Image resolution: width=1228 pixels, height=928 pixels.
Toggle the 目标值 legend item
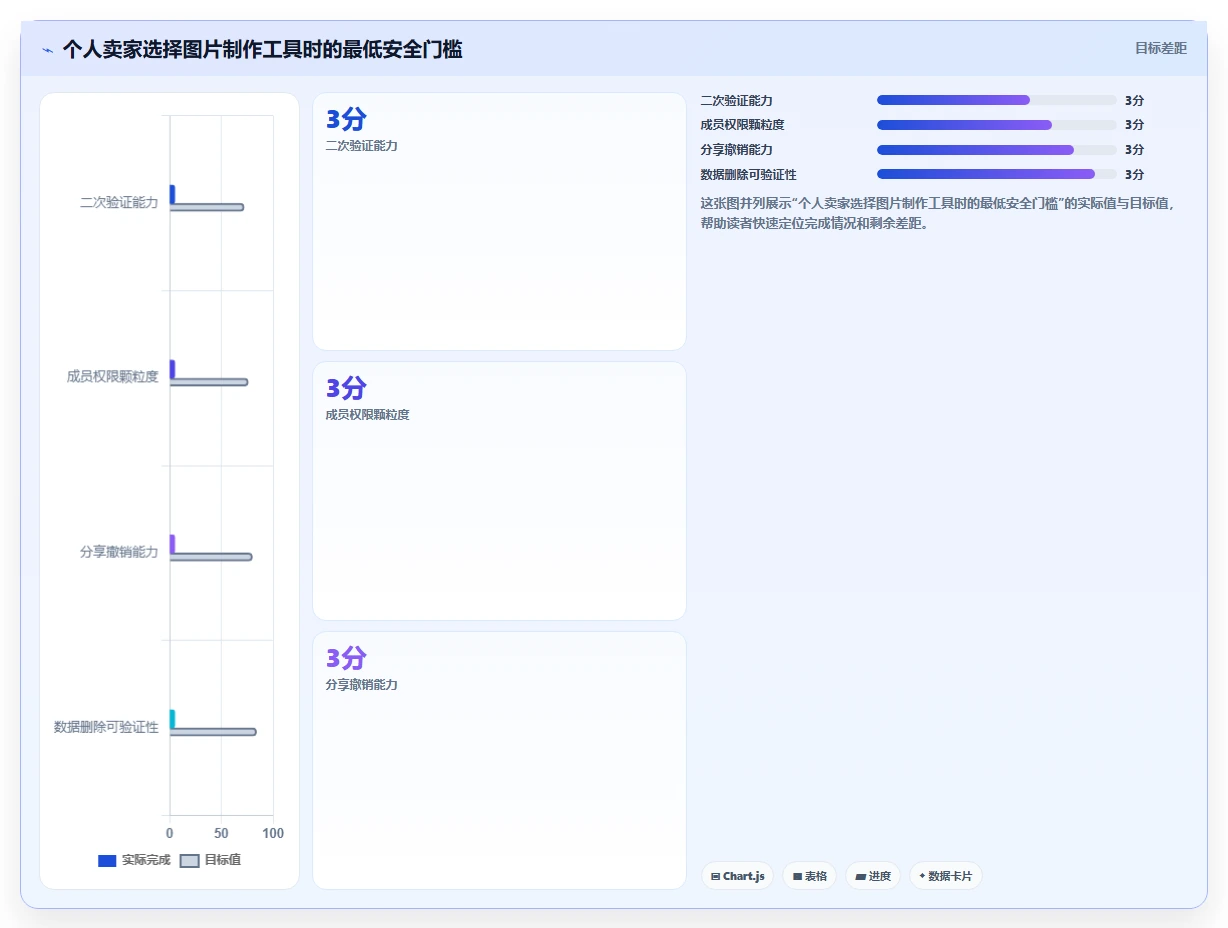pyautogui.click(x=210, y=860)
